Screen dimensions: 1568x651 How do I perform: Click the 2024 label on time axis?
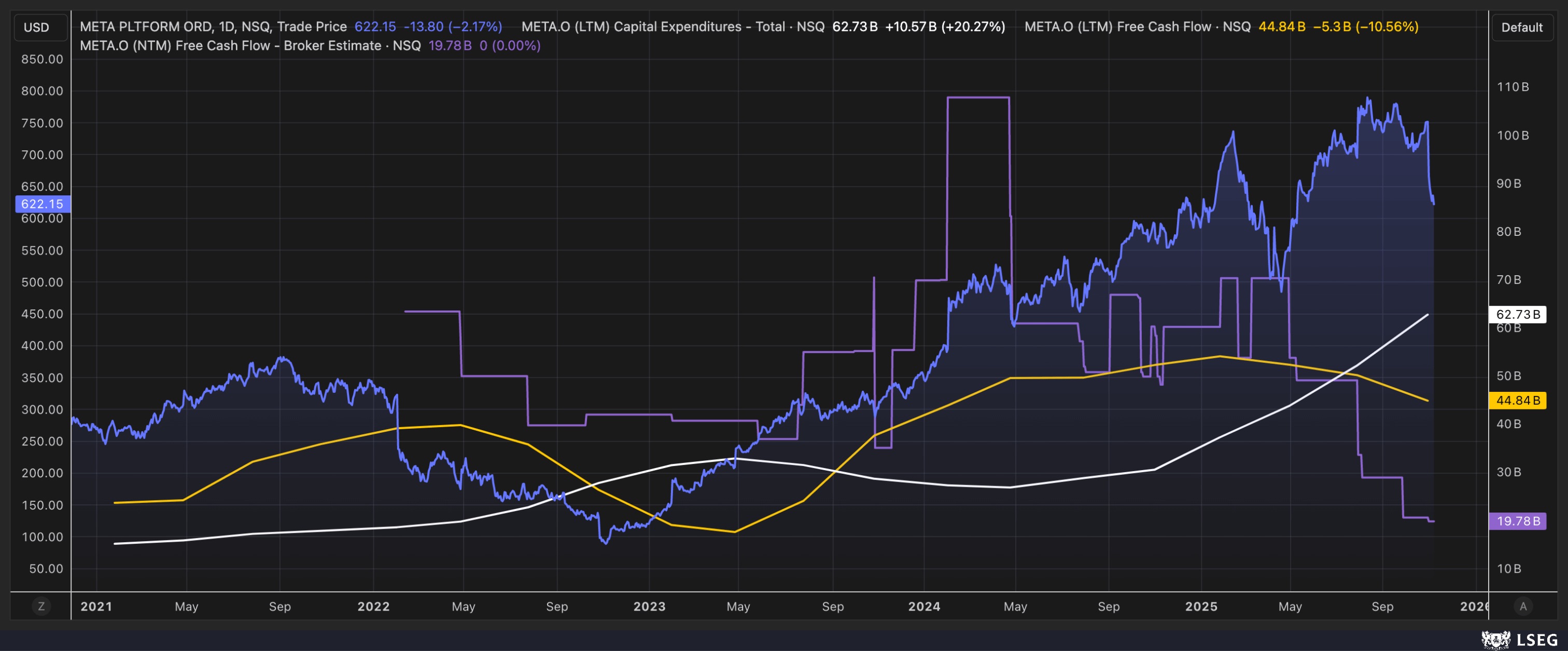(x=924, y=606)
